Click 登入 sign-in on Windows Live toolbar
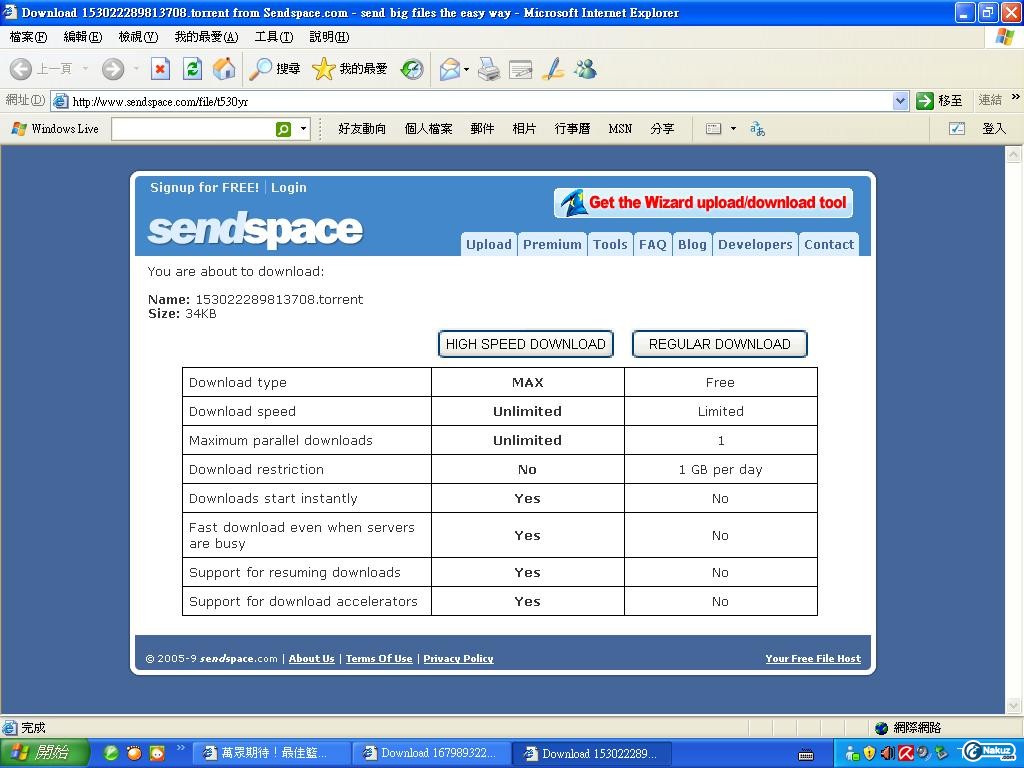Screen dimensions: 1024x768 (x=994, y=129)
